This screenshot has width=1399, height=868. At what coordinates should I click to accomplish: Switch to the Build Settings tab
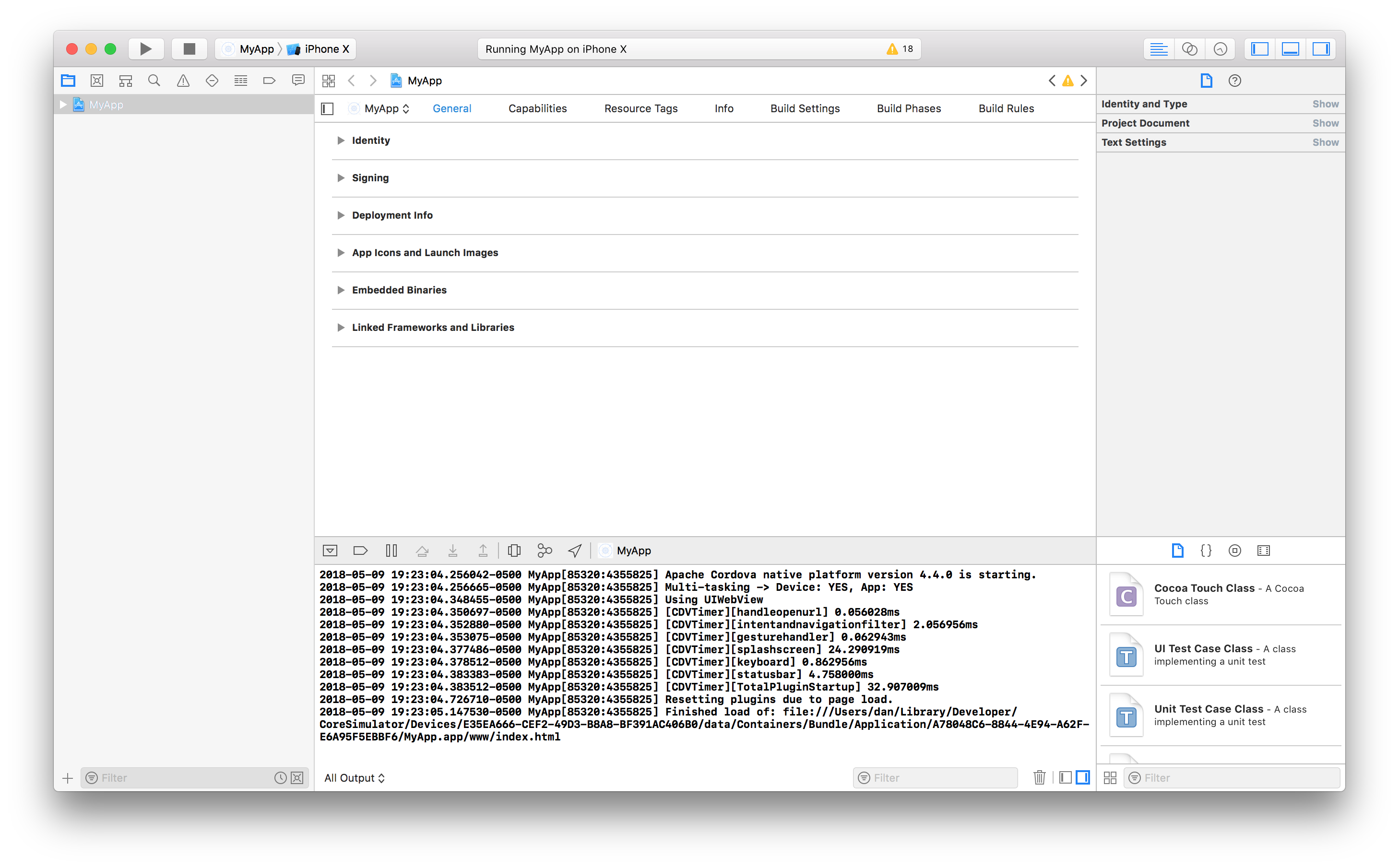pos(805,108)
